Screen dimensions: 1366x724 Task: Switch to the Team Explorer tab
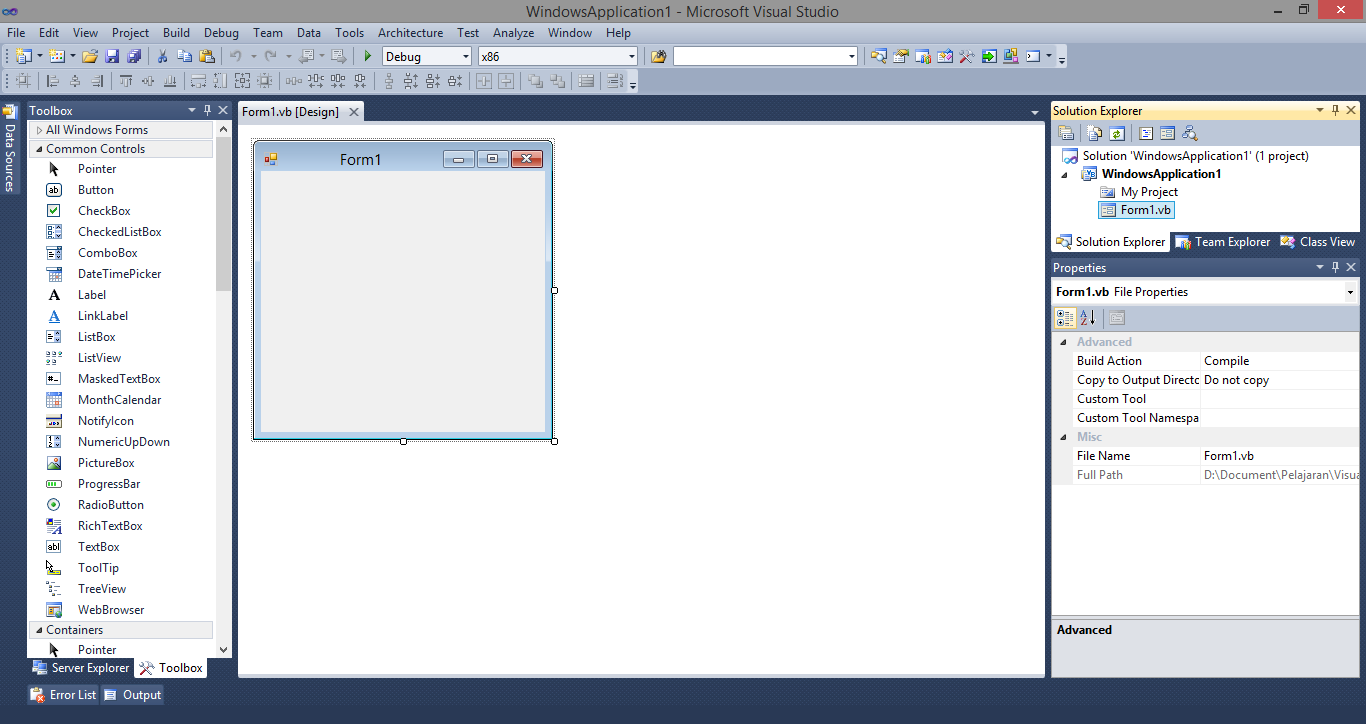tap(1223, 242)
